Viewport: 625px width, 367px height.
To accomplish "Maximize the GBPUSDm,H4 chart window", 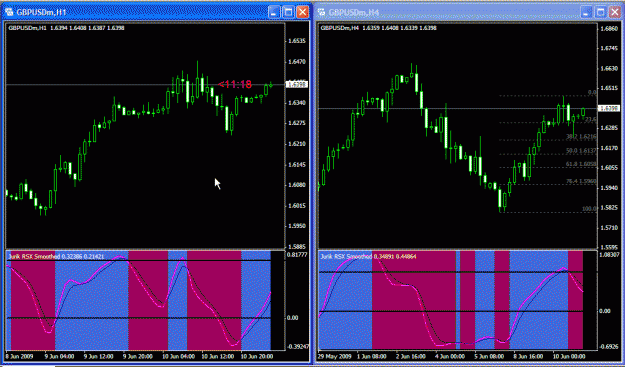I will pyautogui.click(x=601, y=12).
